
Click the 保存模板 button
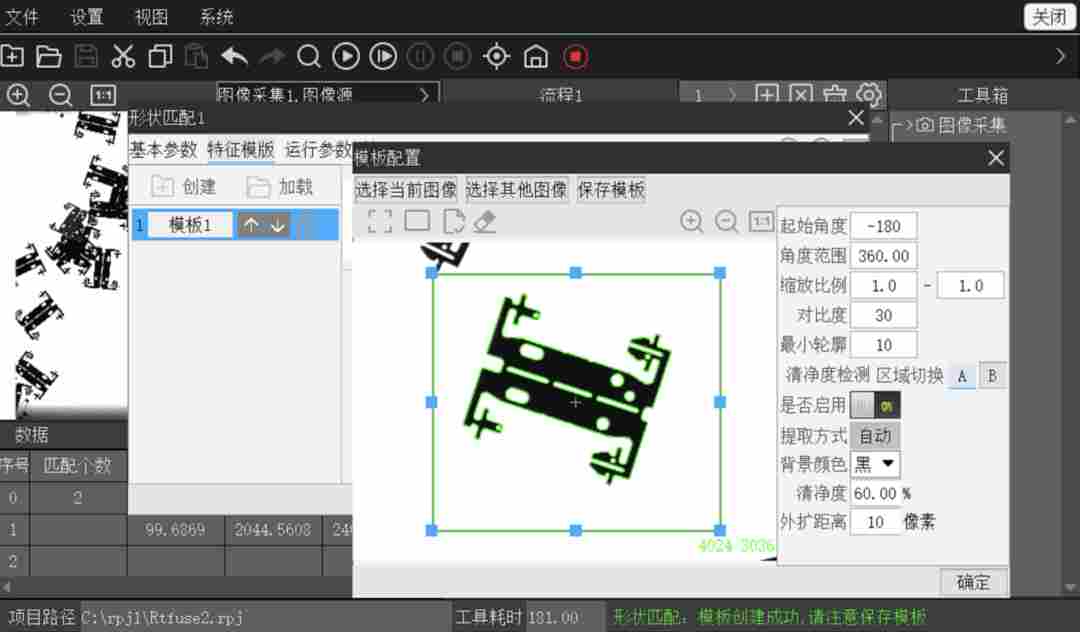[611, 190]
